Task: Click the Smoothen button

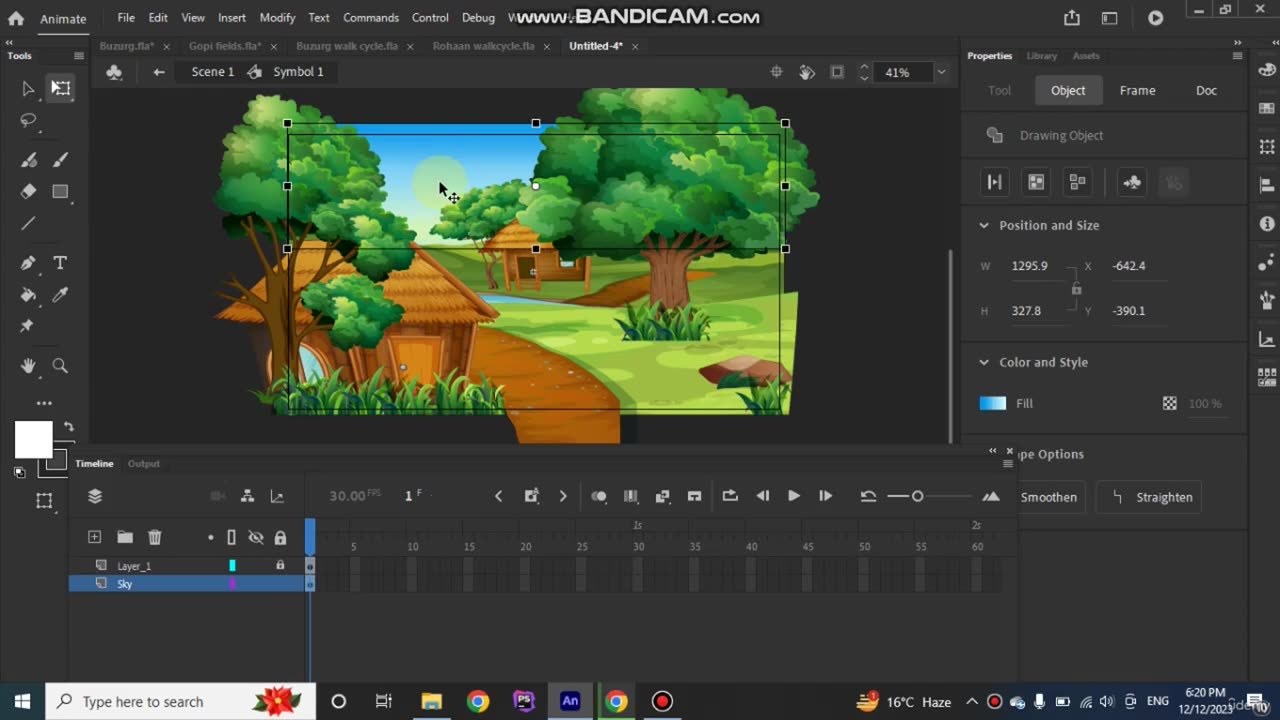Action: point(1048,497)
